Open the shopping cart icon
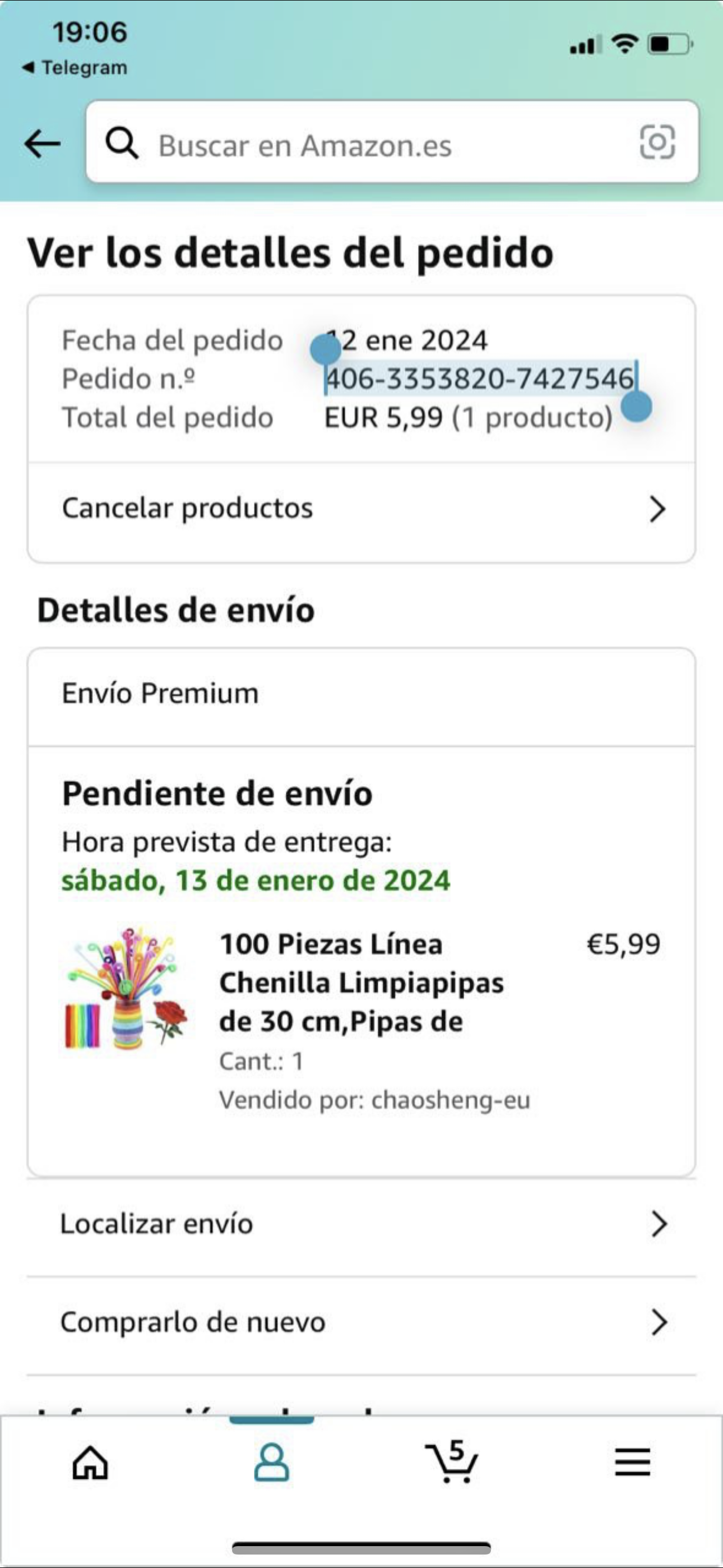The width and height of the screenshot is (723, 1568). click(451, 1462)
